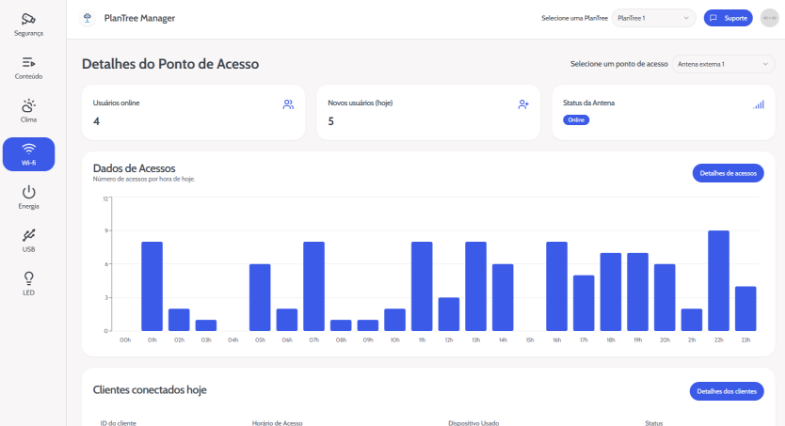Click the user avatar in header
This screenshot has width=785, height=426.
769,18
